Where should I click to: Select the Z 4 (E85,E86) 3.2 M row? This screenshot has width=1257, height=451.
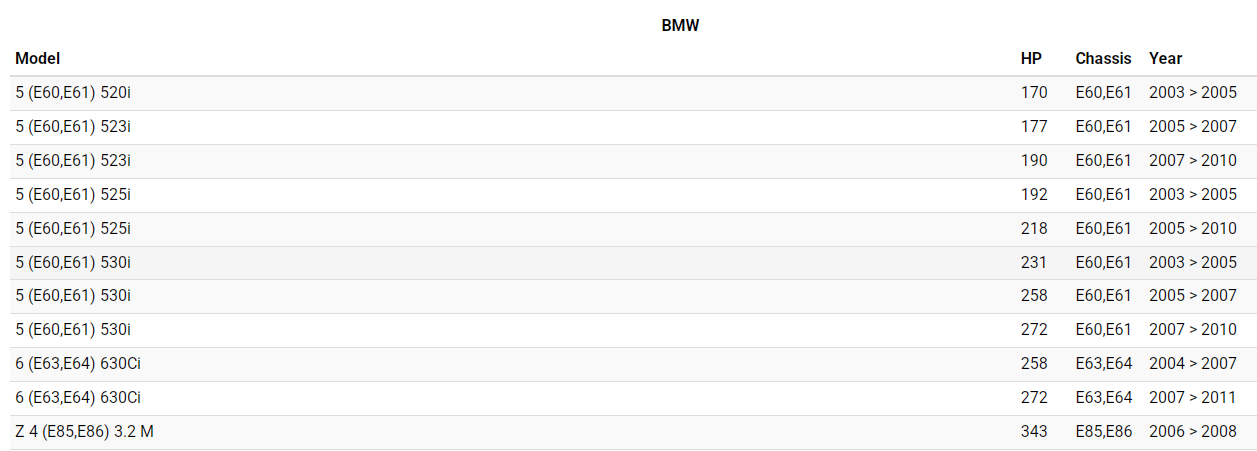(85, 432)
